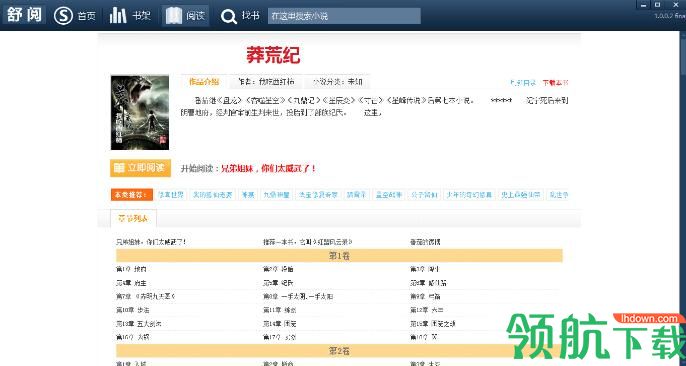Switch to the 作品介绍 tab

(204, 82)
